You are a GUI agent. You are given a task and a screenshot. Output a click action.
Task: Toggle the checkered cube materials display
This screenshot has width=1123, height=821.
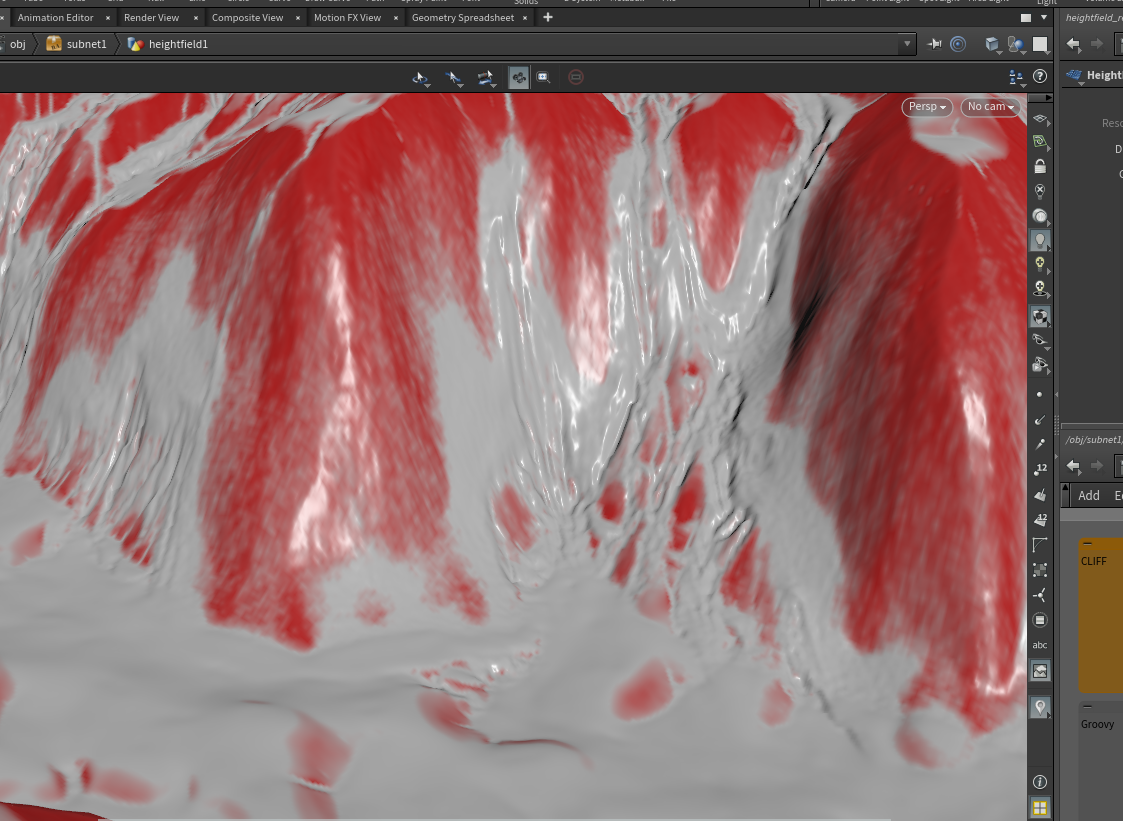[x=1040, y=316]
